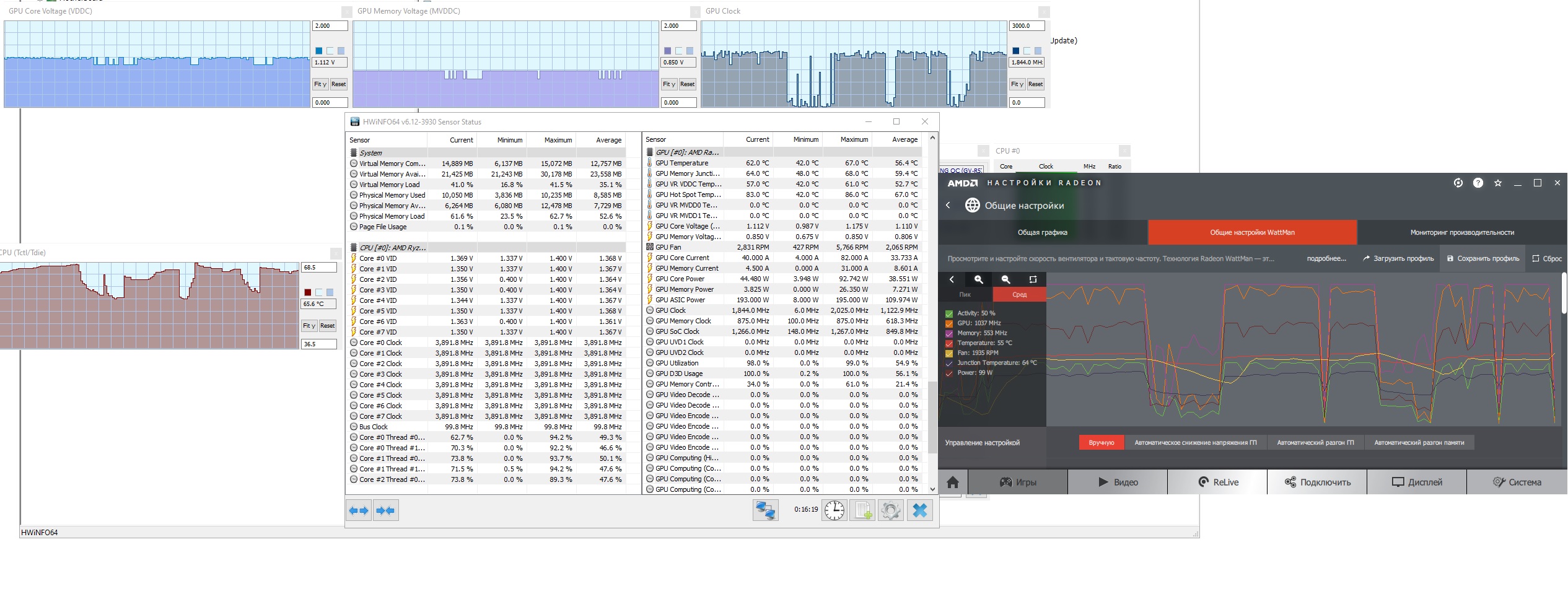
Task: Click the Radeon update notification icon
Action: [x=1458, y=183]
